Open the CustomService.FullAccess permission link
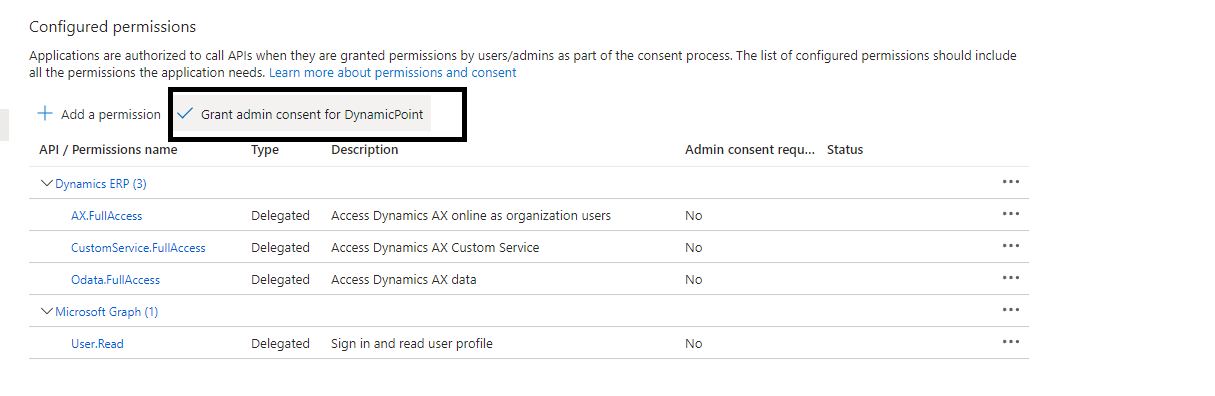Screen dimensions: 1215x396 click(x=138, y=247)
